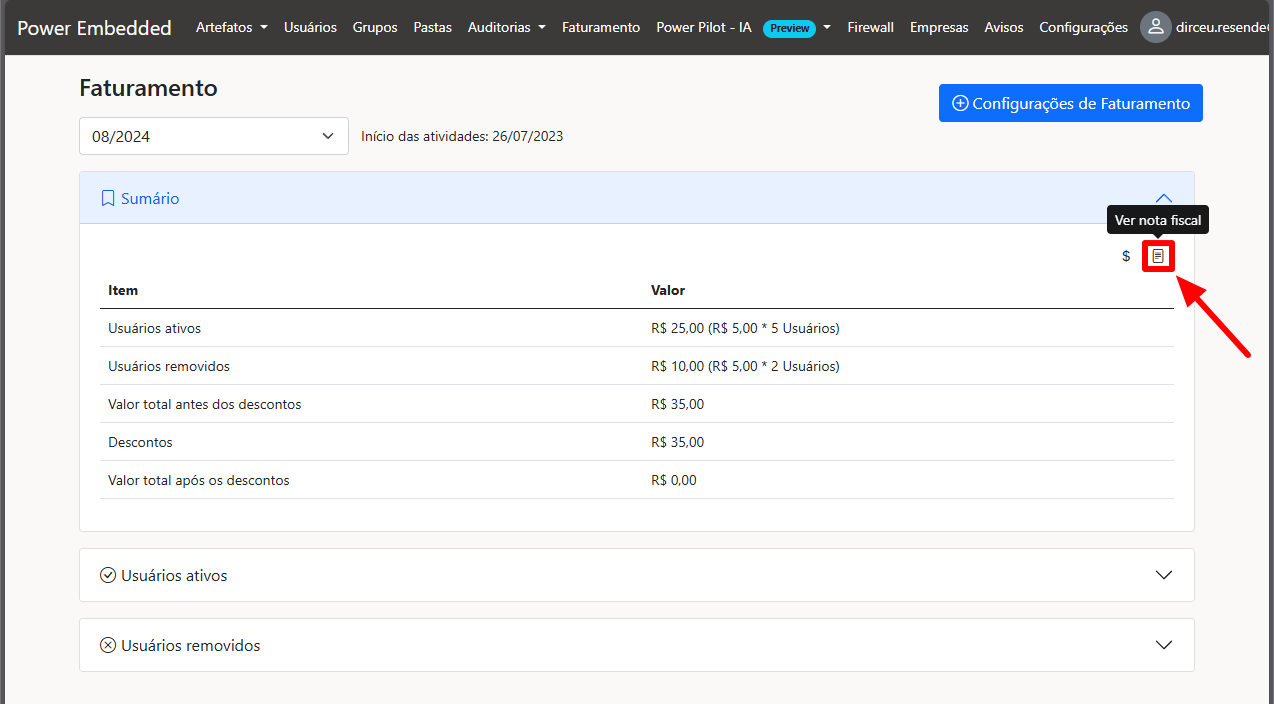Screen dimensions: 1274x704
Task: Click the Power Embedded brand link
Action: [95, 28]
